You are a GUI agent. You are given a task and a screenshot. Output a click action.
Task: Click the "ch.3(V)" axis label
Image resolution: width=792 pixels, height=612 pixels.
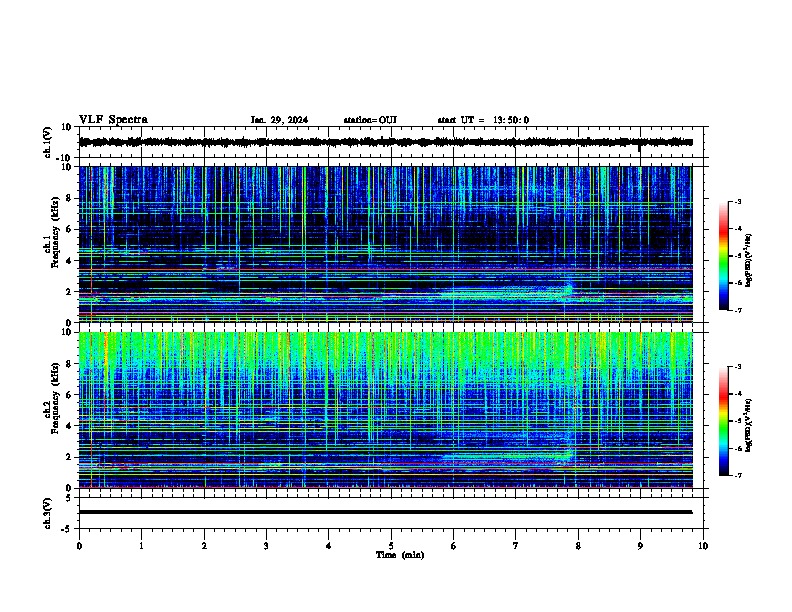48,514
